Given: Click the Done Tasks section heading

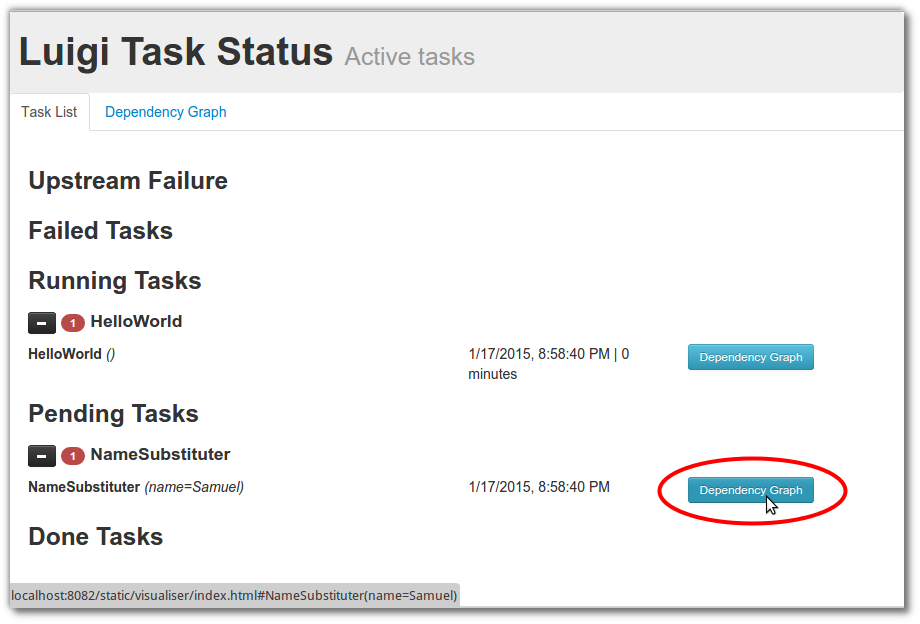Looking at the screenshot, I should point(96,537).
